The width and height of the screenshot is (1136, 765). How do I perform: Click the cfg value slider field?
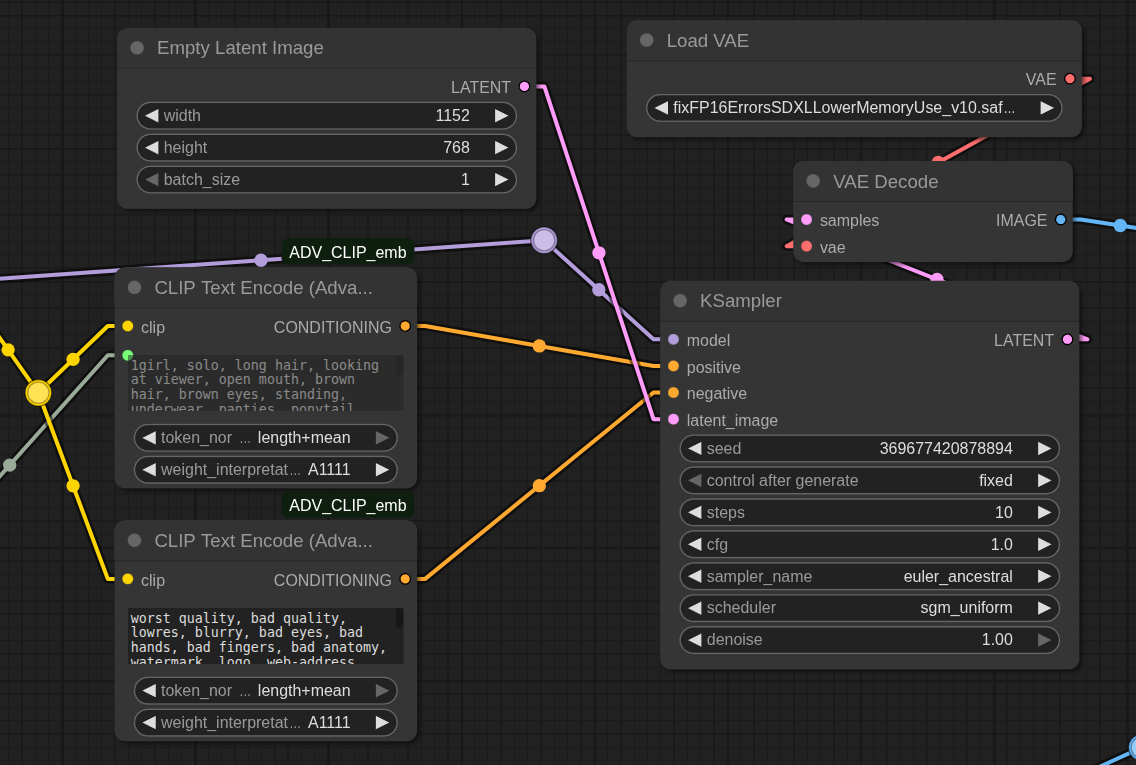point(868,544)
